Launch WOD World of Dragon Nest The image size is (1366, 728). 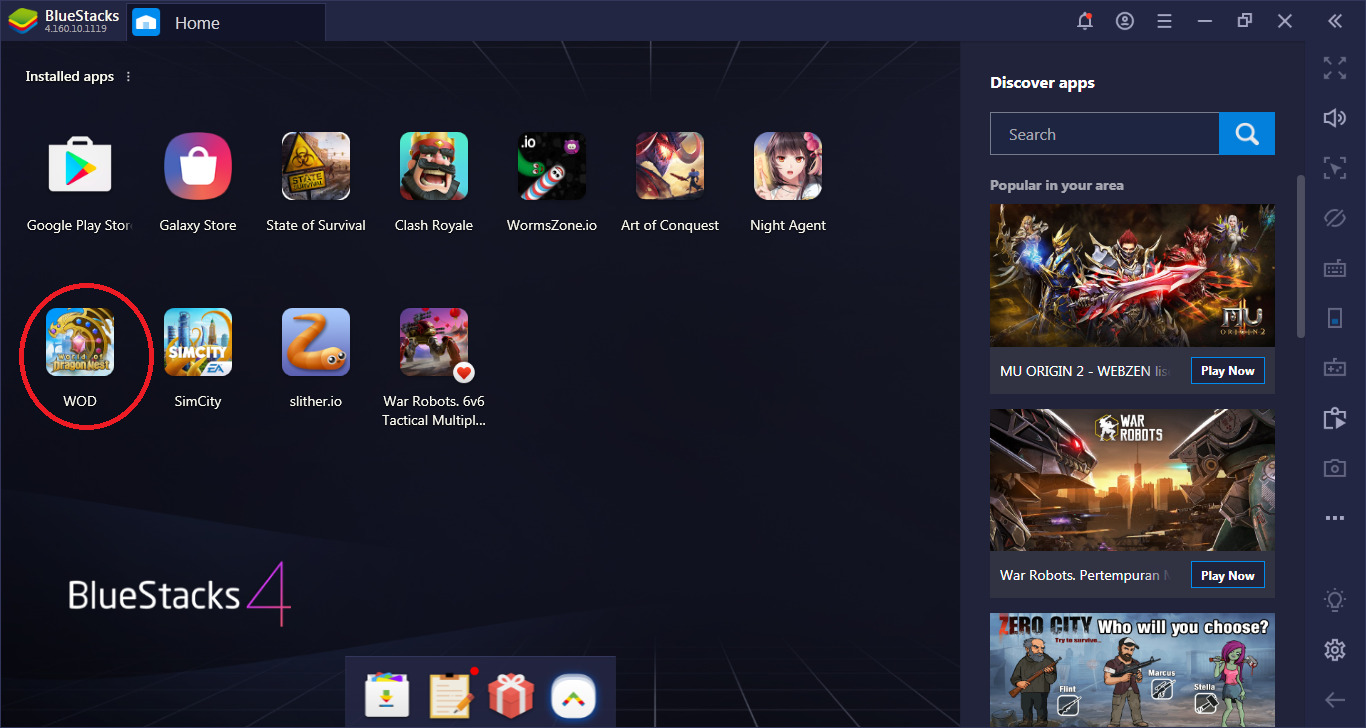pyautogui.click(x=80, y=342)
